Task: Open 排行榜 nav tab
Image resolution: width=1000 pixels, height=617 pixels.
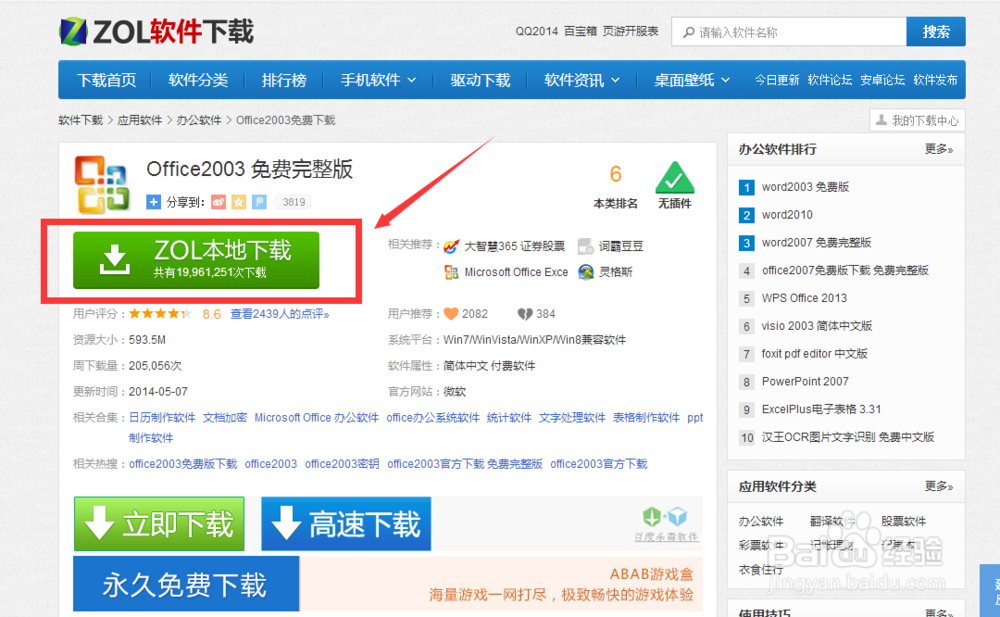Action: pos(284,80)
